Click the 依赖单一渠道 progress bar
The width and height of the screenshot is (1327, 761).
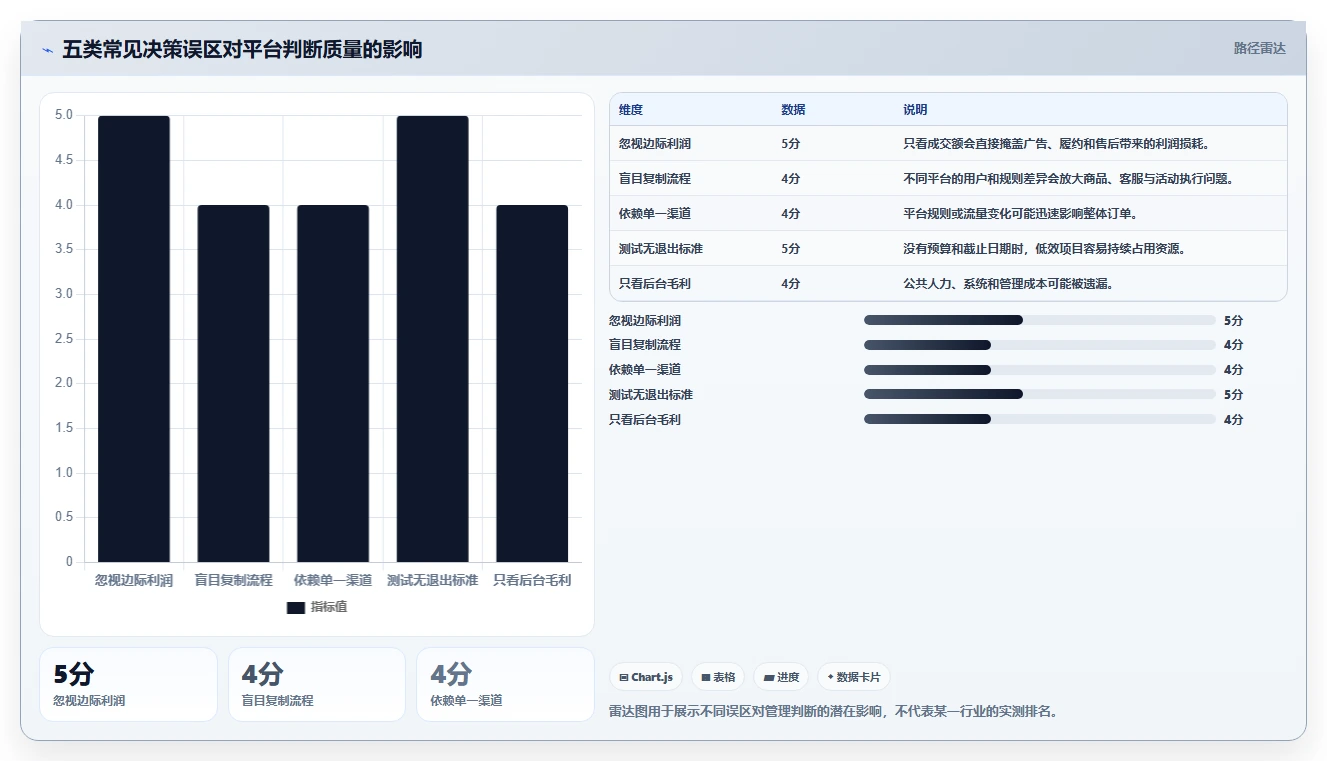click(x=1039, y=370)
